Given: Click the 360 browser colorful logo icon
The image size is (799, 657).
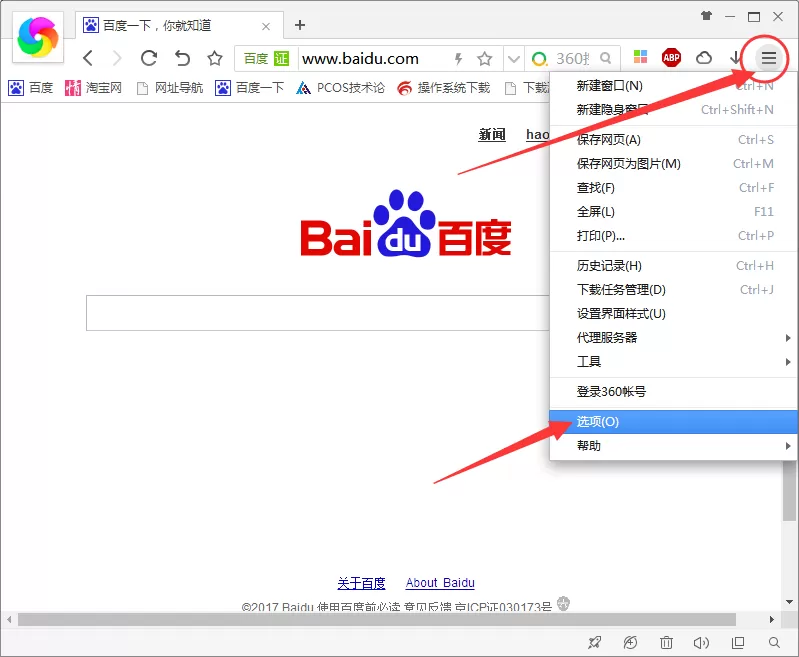Looking at the screenshot, I should pos(38,37).
